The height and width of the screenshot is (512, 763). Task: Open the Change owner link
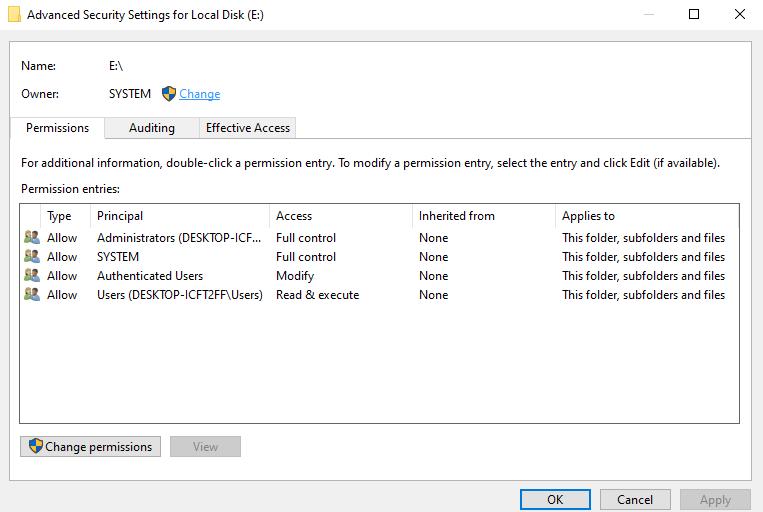(200, 94)
